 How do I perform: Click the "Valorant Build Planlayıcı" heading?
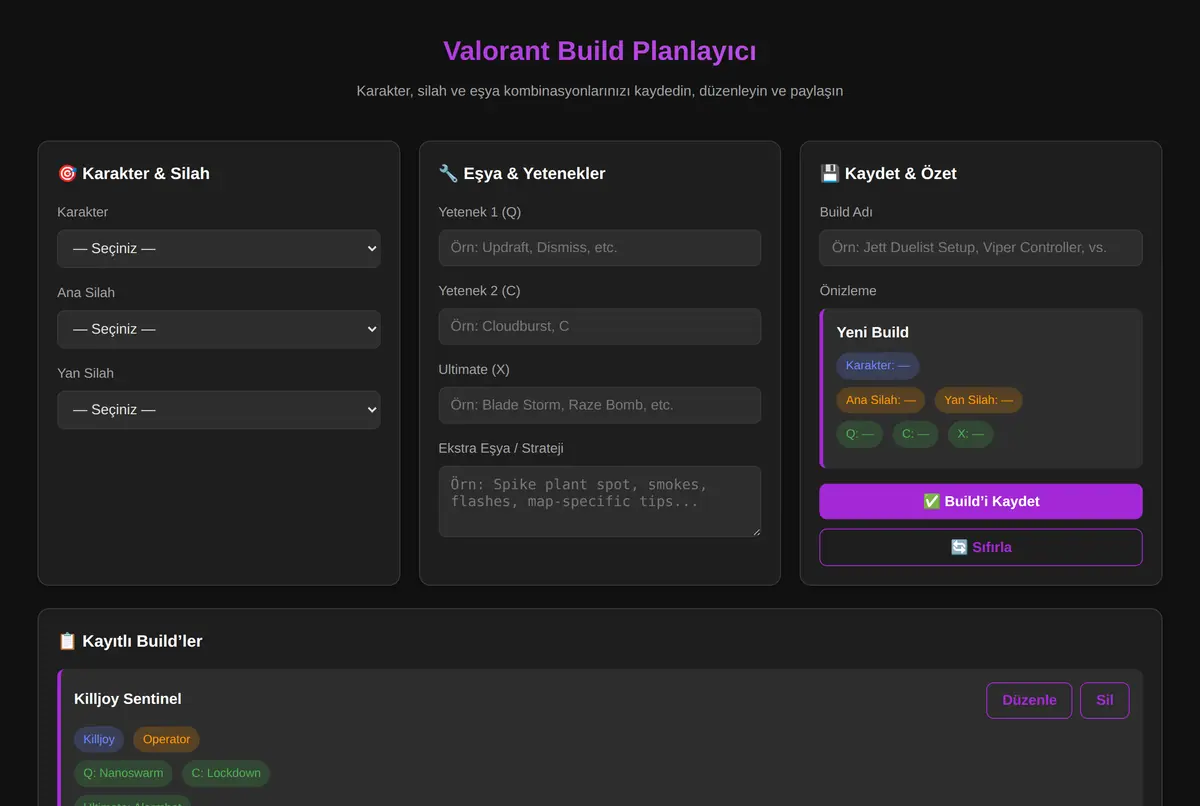tap(600, 51)
